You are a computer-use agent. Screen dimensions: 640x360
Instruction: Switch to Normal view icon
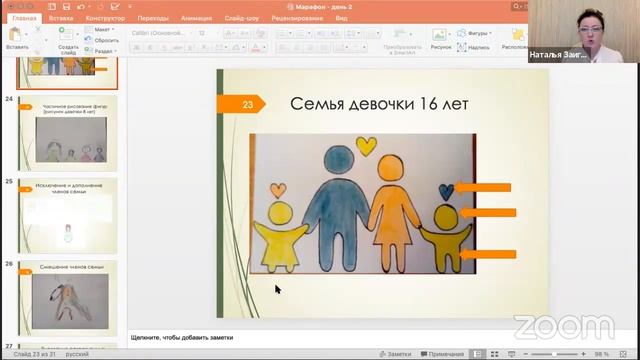[477, 354]
